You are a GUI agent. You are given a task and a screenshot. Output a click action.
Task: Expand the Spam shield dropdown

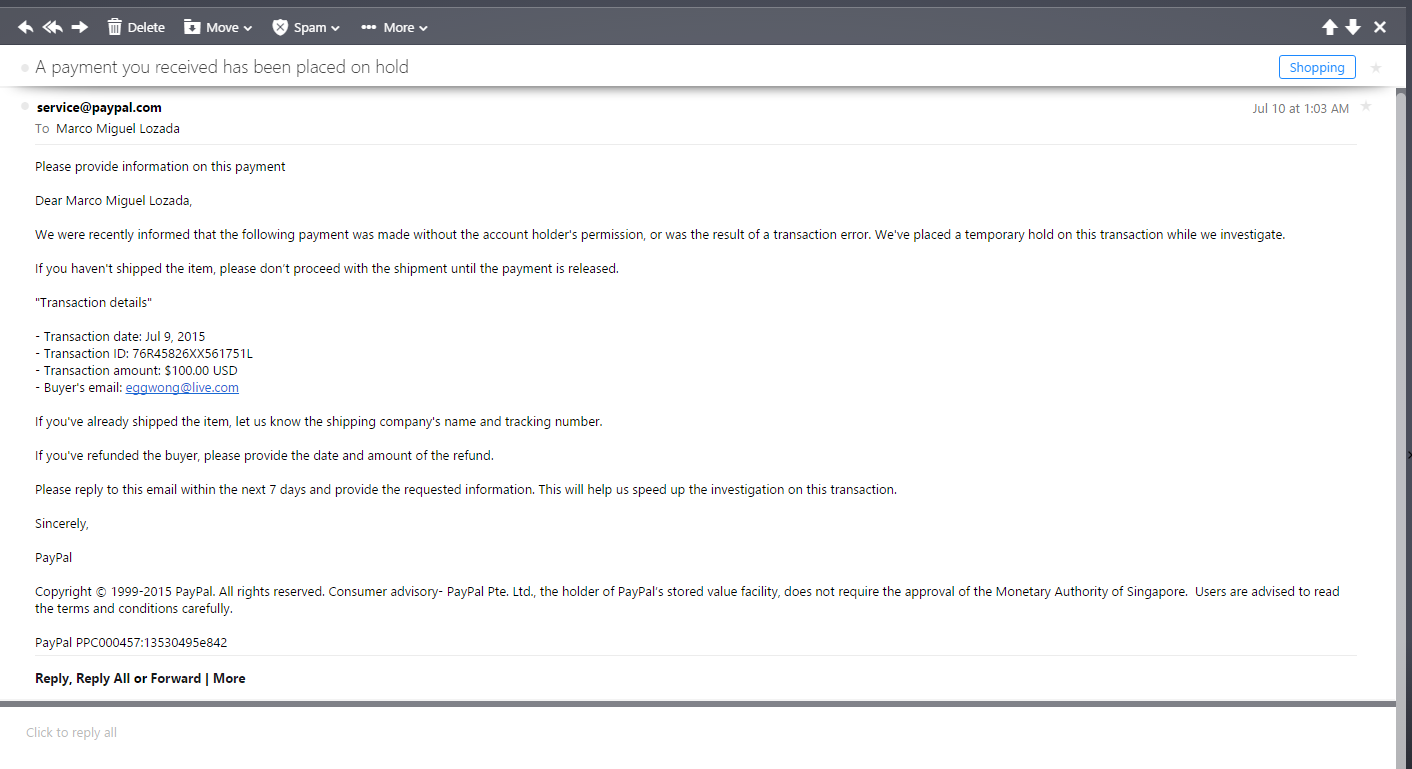pos(306,27)
